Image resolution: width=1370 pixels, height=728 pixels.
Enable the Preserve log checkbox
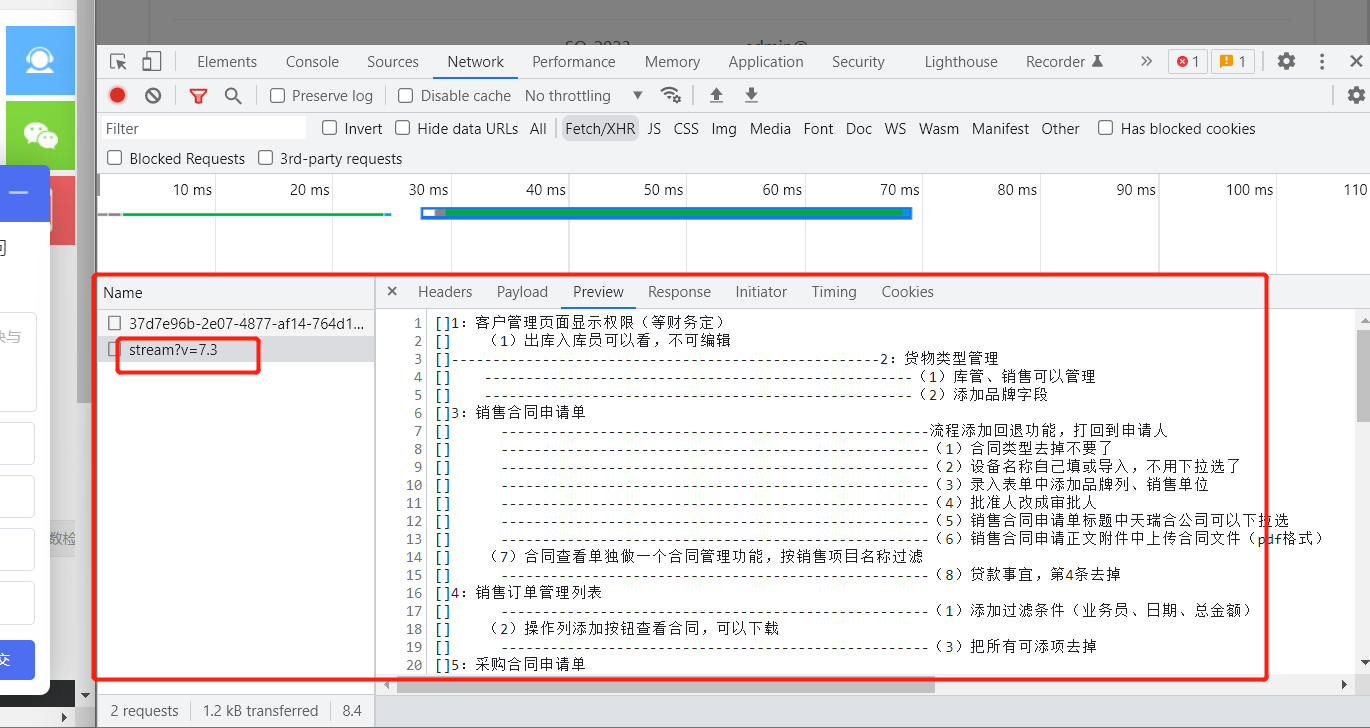tap(278, 96)
